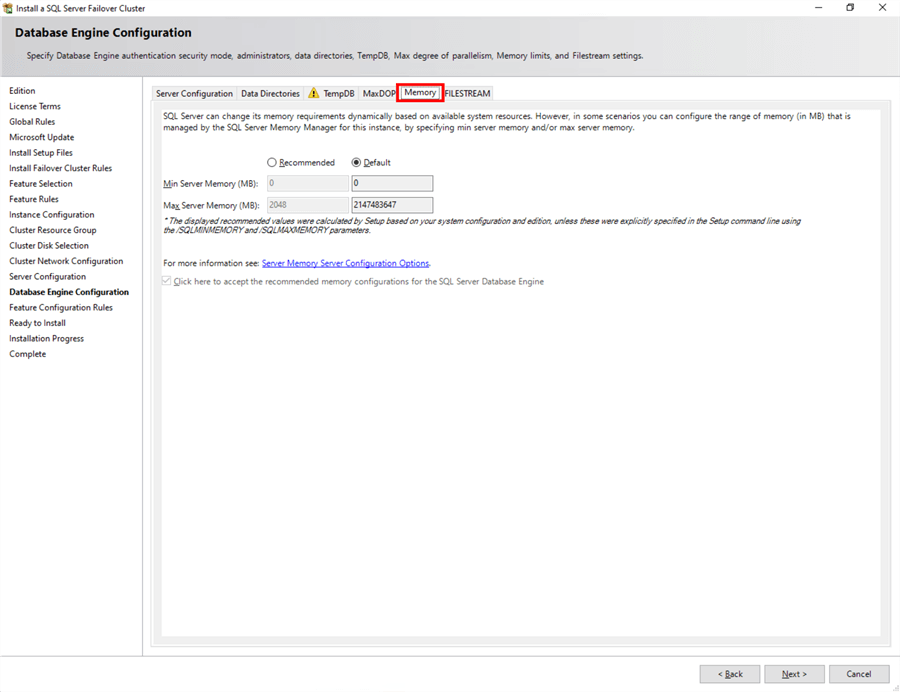Click the default Min Server Memory field
The image size is (900, 692).
[x=393, y=183]
